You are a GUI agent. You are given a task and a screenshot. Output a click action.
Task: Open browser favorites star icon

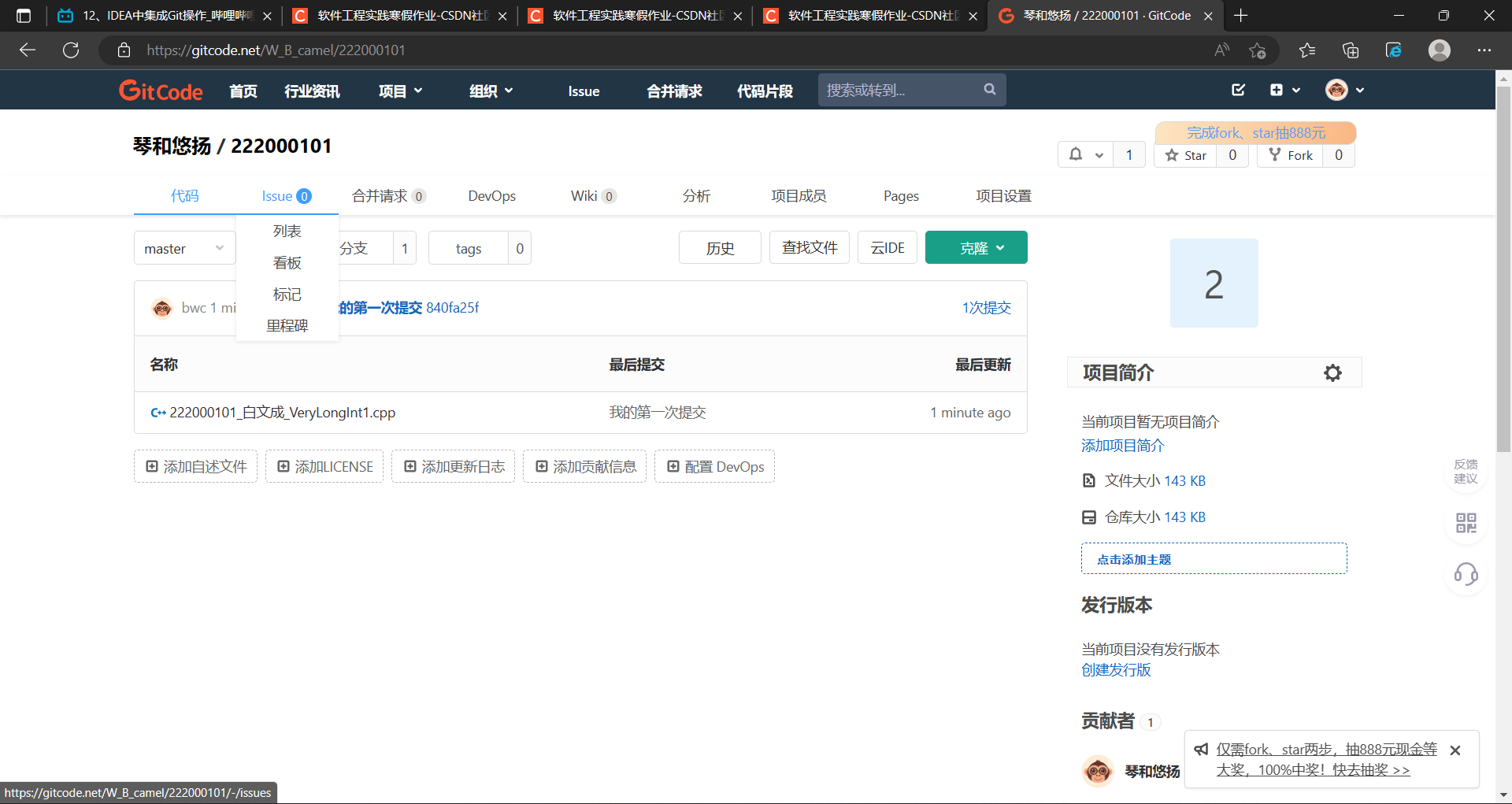(x=1307, y=50)
